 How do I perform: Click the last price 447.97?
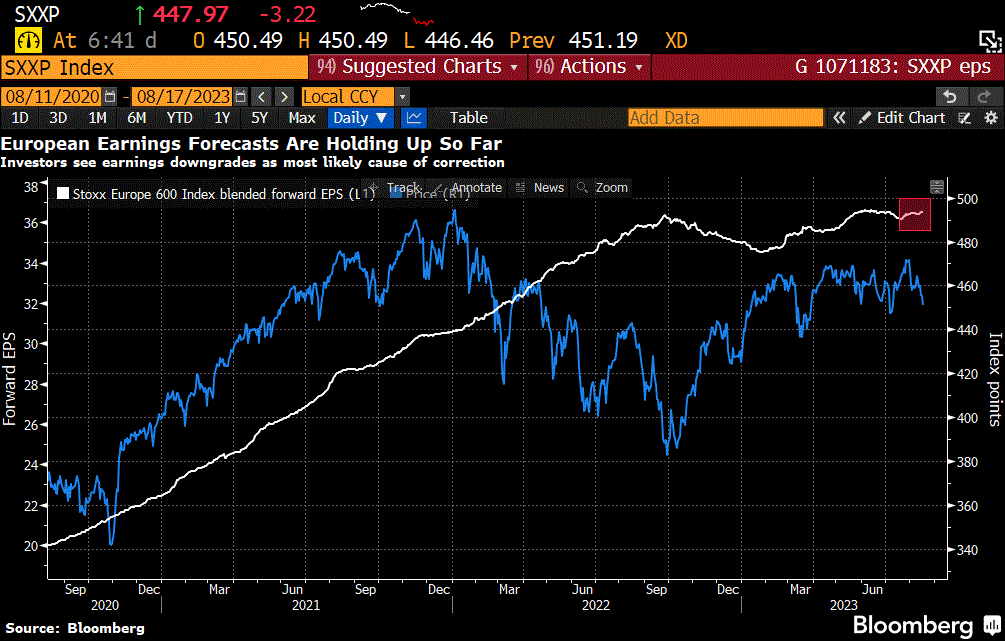coord(190,15)
